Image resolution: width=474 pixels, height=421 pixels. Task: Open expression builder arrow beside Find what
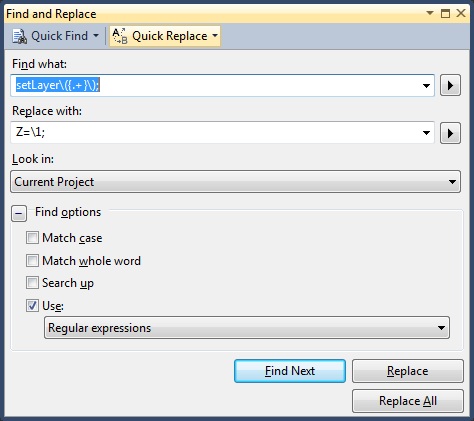450,85
